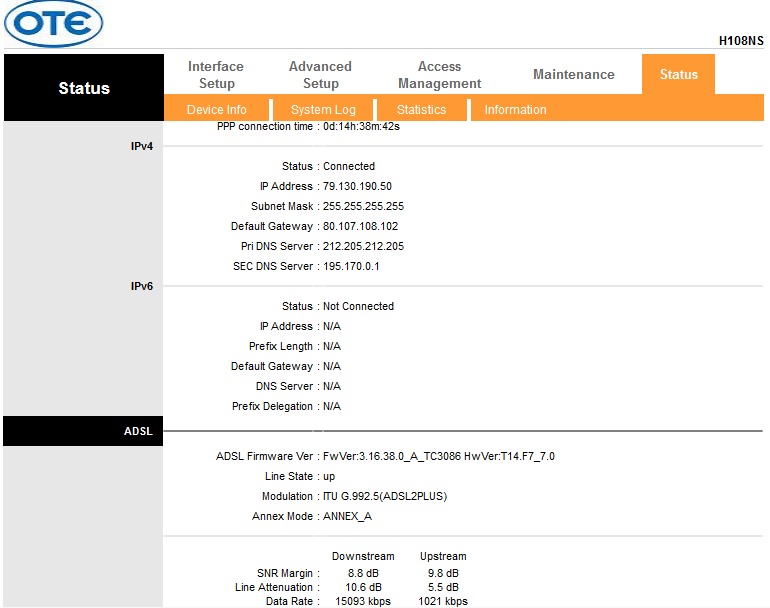Select the Status tab
Screen dimensions: 770x608
[x=678, y=74]
